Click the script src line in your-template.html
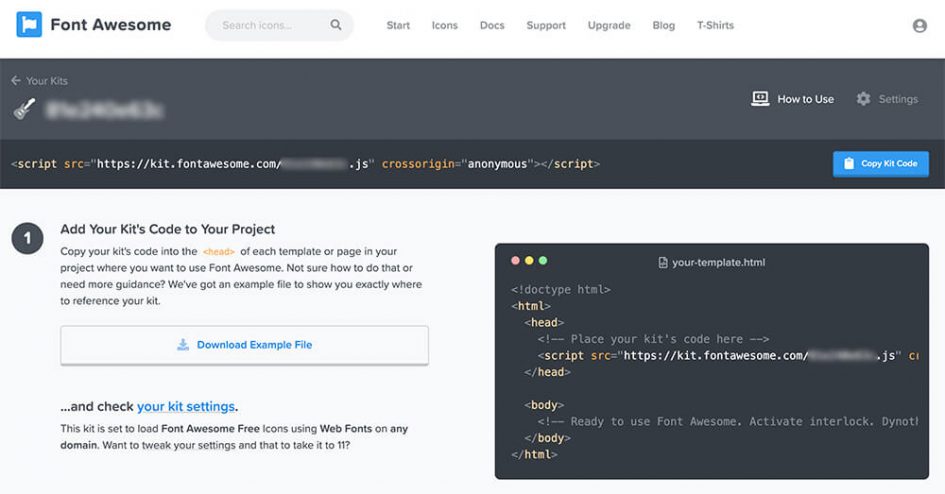945x494 pixels. pos(728,355)
